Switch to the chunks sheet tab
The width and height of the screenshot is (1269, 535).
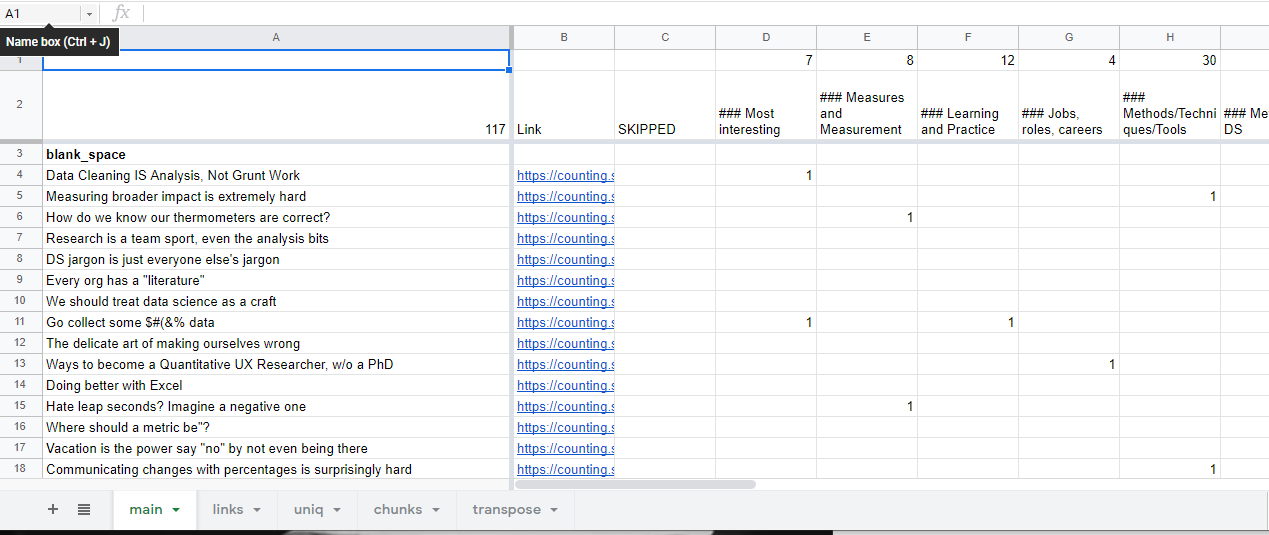point(397,509)
